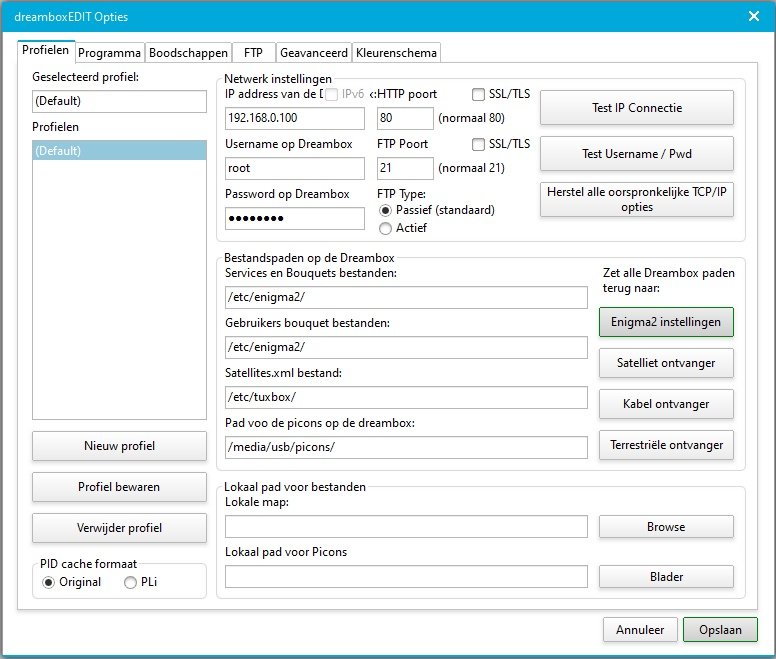
Task: Choose PLi PID cache formaat
Action: [x=130, y=582]
